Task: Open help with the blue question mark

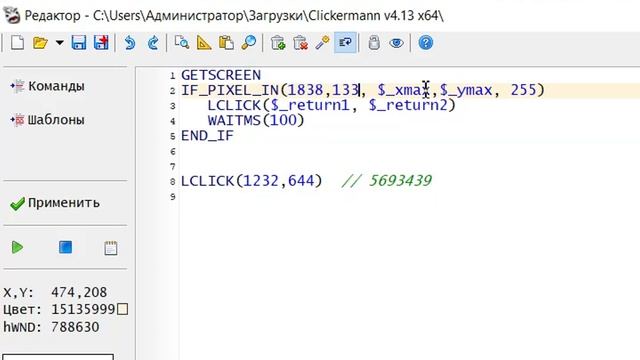Action: coord(426,42)
